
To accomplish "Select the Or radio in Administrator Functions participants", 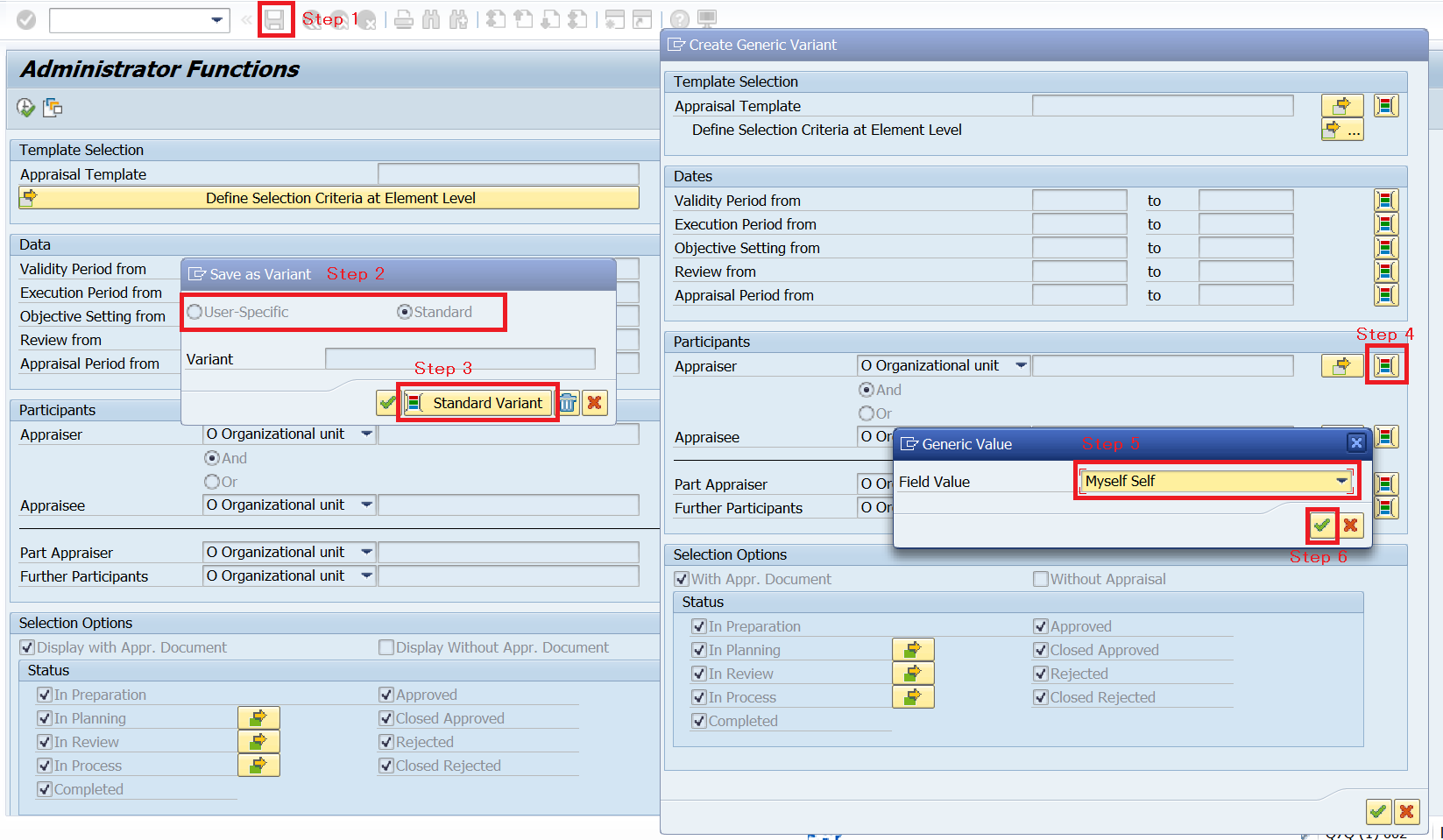I will pos(212,482).
